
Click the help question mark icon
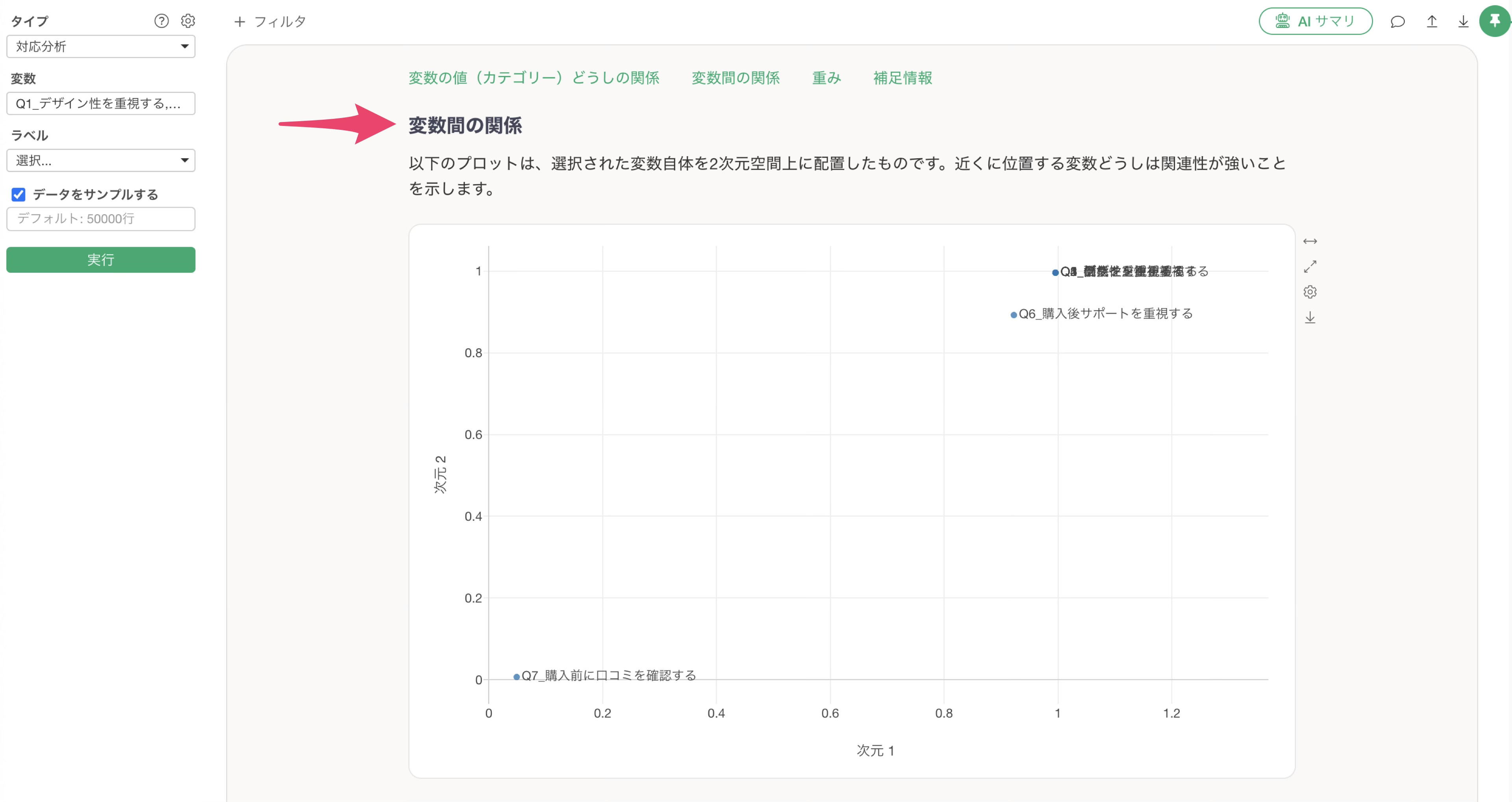[x=161, y=21]
